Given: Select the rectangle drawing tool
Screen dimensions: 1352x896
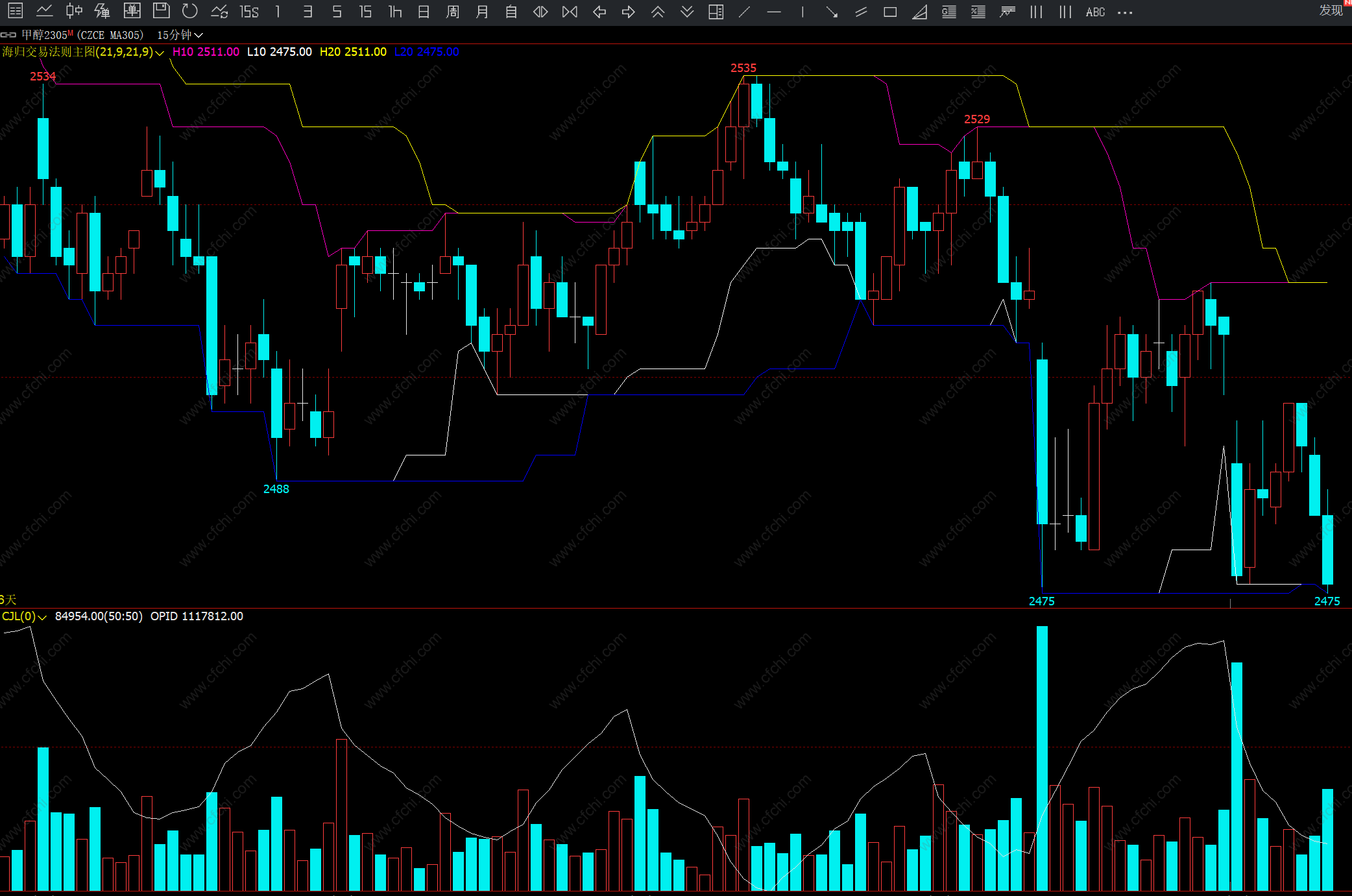Looking at the screenshot, I should click(x=890, y=12).
